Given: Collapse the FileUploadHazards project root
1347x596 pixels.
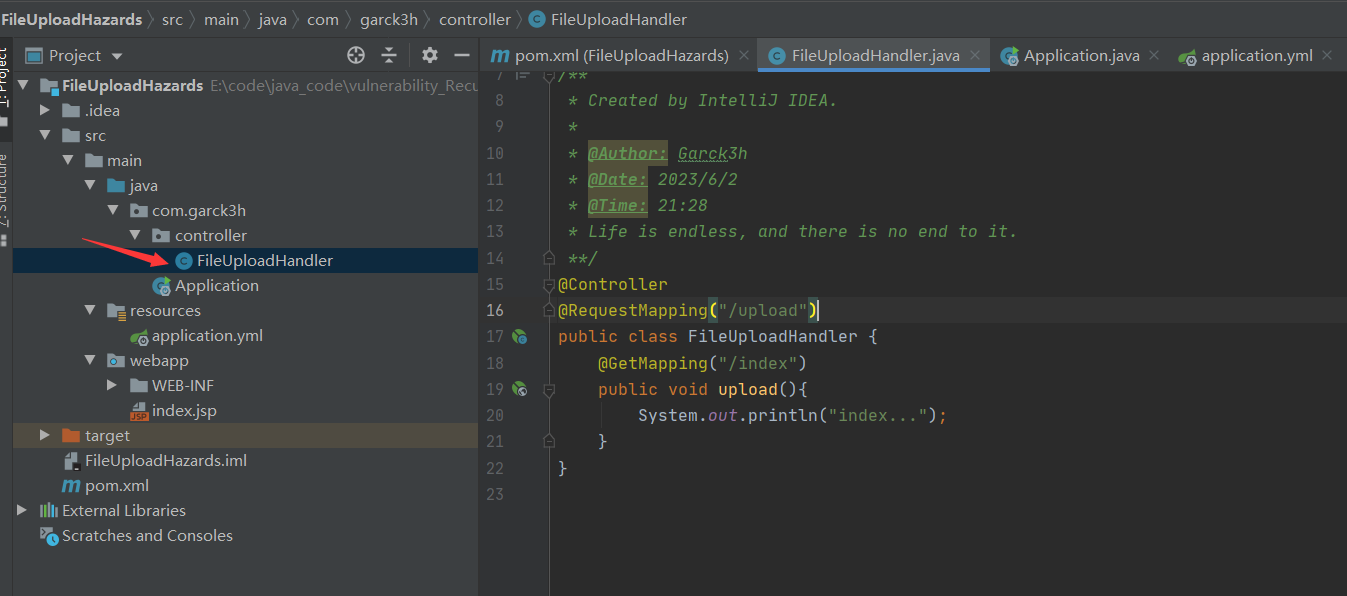Looking at the screenshot, I should (23, 85).
